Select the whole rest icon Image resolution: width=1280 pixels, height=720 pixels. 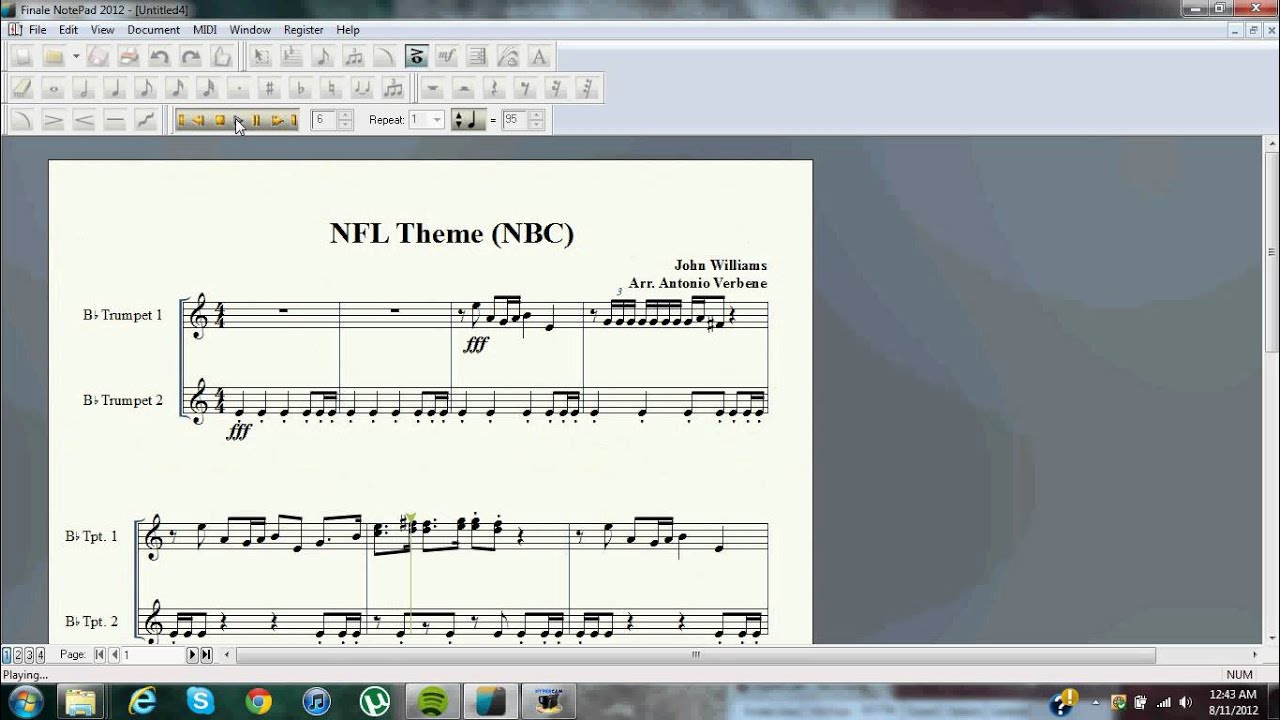pyautogui.click(x=433, y=88)
